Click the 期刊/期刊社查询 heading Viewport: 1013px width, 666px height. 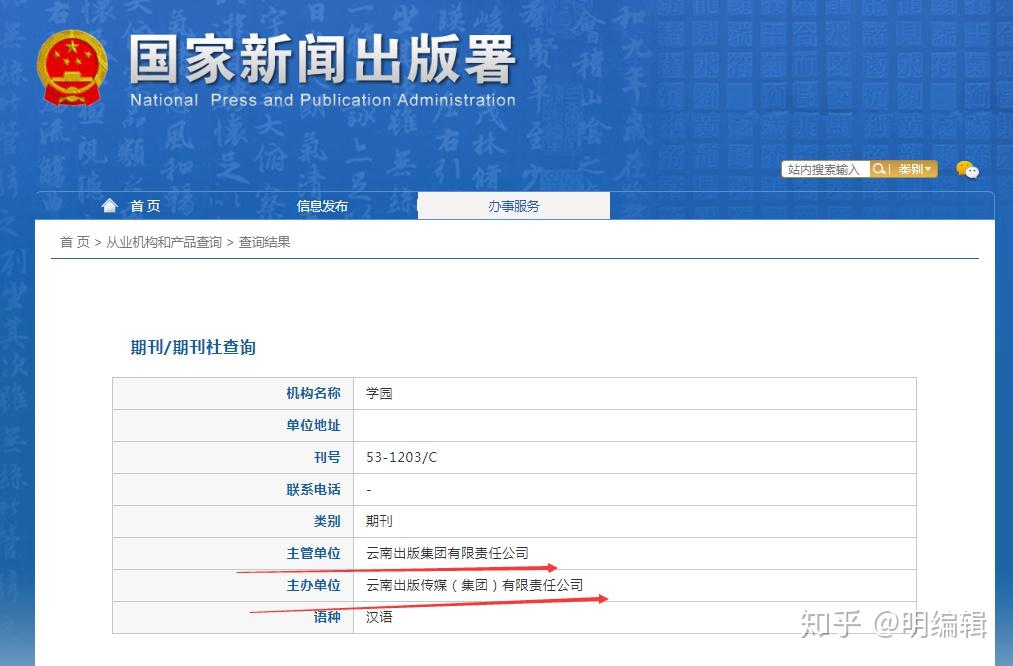[x=193, y=348]
